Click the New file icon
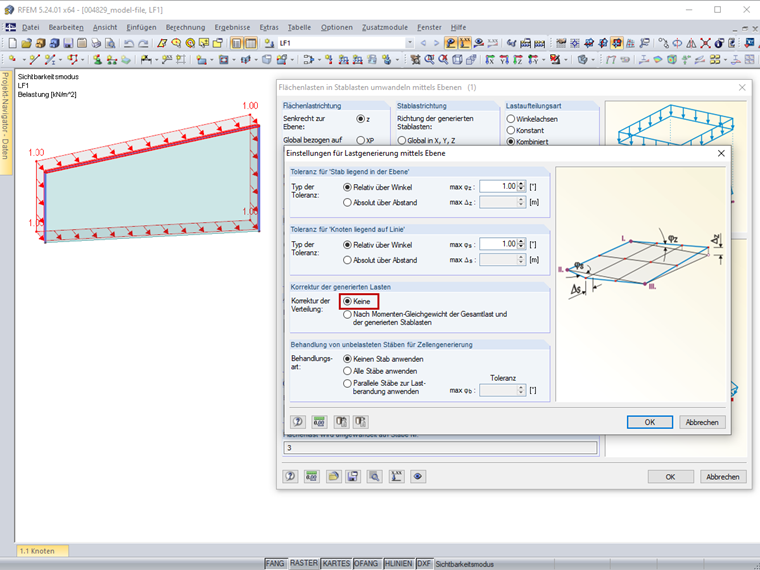760x570 pixels. 12,43
